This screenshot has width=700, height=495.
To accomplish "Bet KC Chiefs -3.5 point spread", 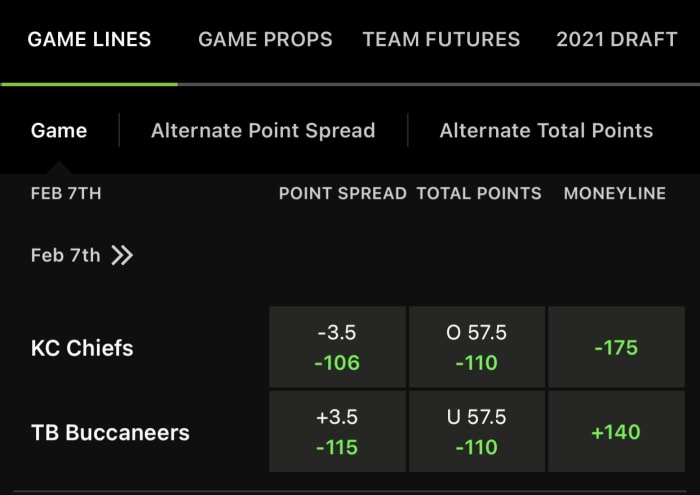I will pos(337,347).
